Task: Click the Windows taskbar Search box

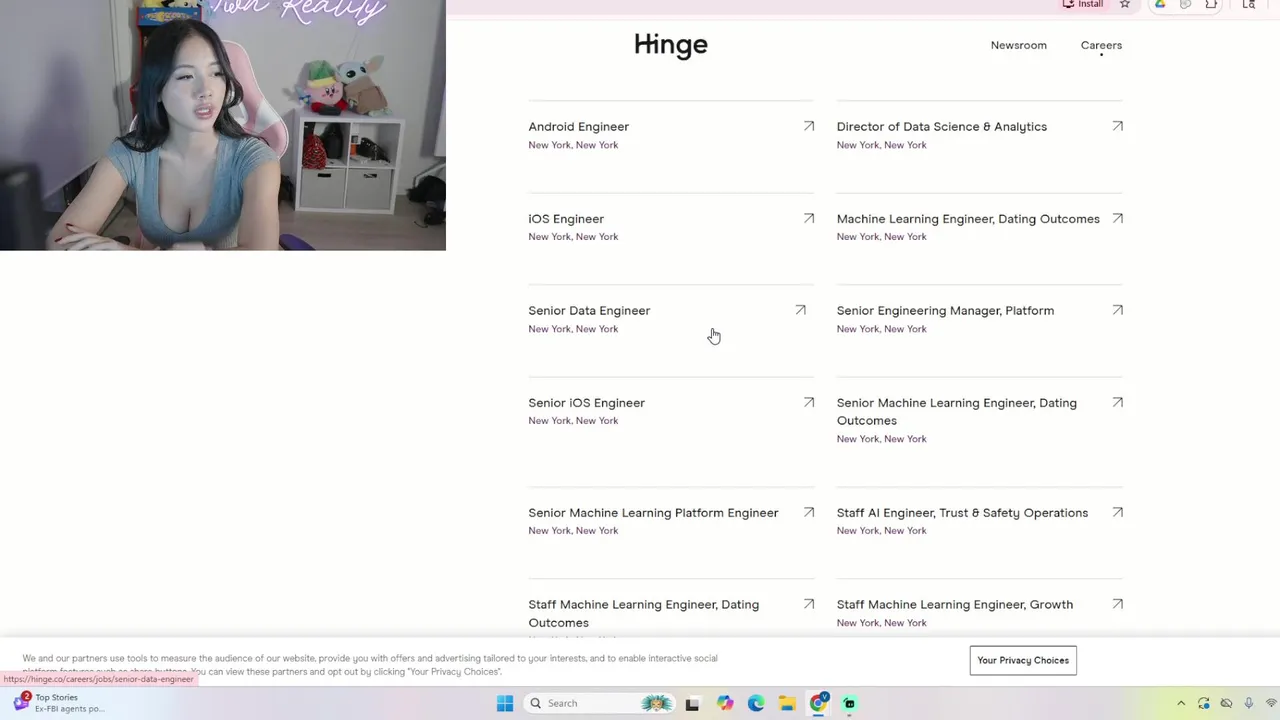Action: 600,703
